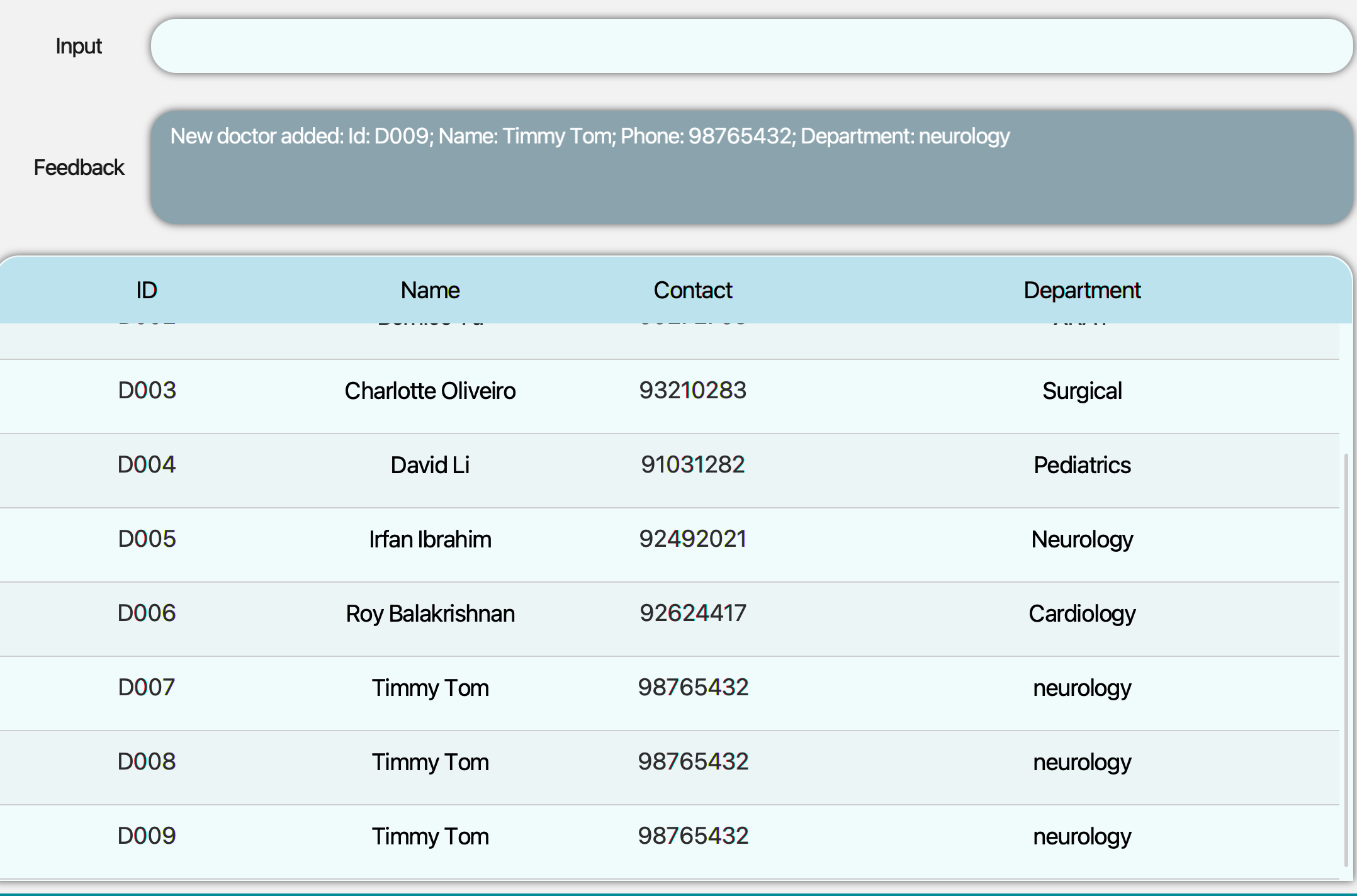Click the Pediatrics department cell
Viewport: 1357px width, 896px height.
point(1081,465)
